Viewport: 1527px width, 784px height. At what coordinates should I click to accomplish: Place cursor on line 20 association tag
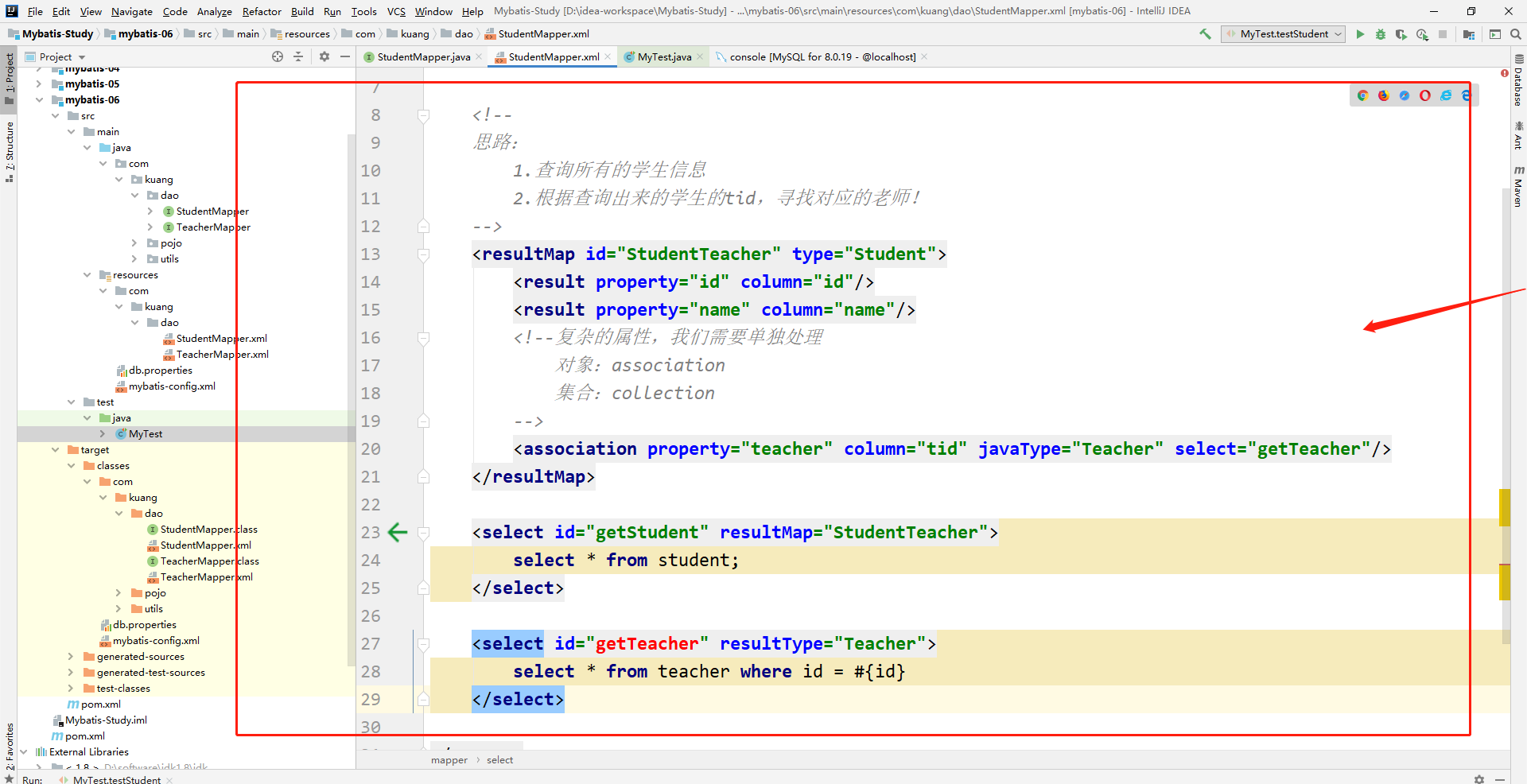pyautogui.click(x=951, y=449)
